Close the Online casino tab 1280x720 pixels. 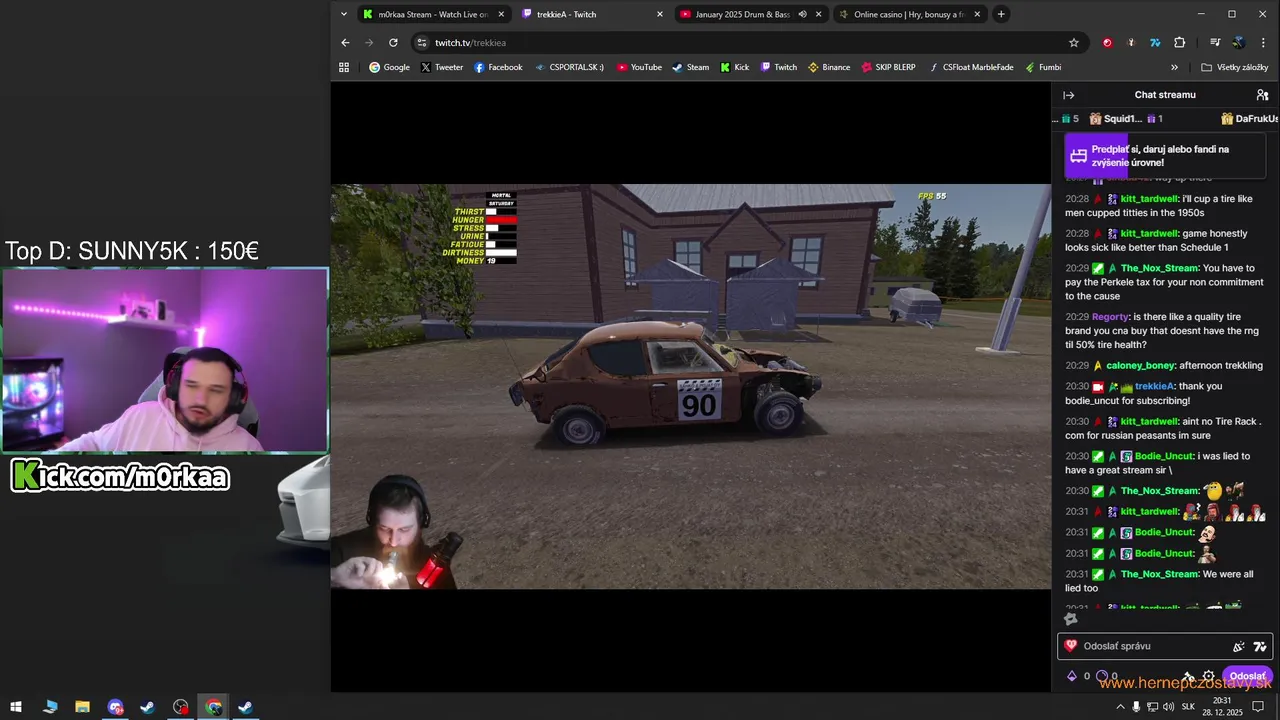tap(977, 14)
